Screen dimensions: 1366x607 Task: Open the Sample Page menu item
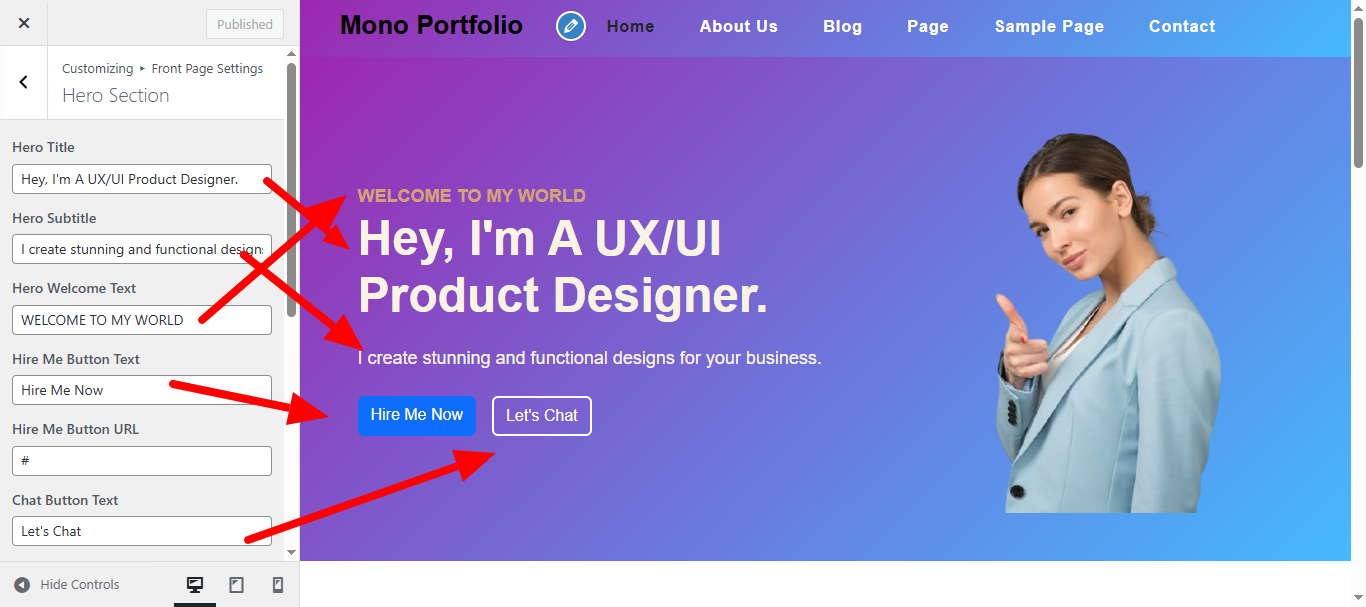1049,27
